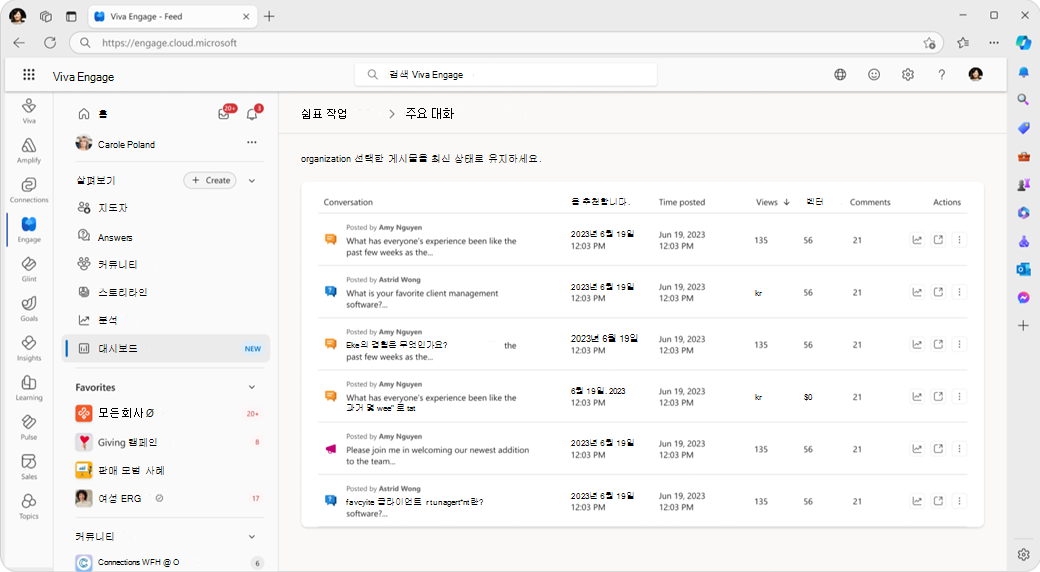The width and height of the screenshot is (1040, 572).
Task: Open Carole Poland's more options
Action: click(x=252, y=143)
